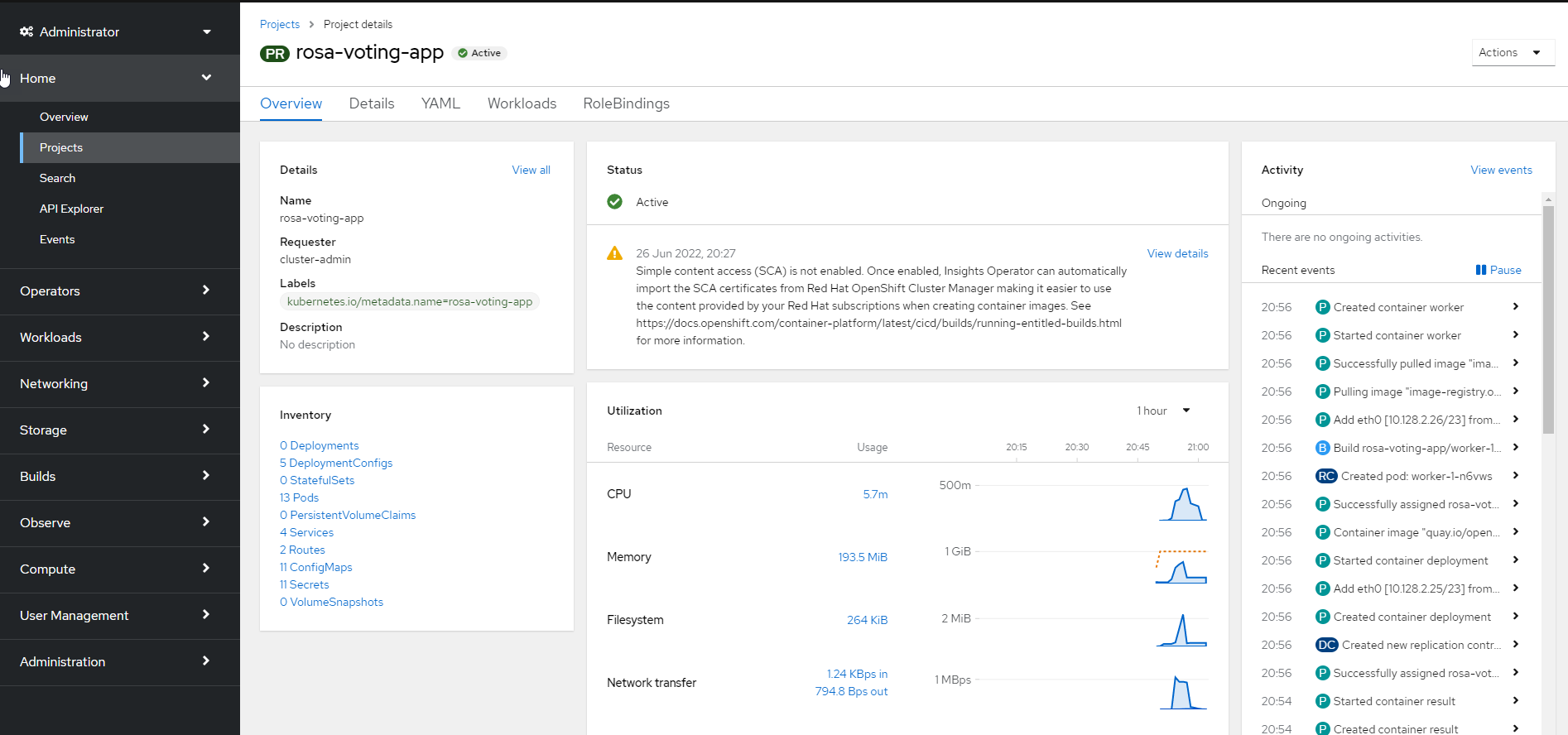The image size is (1568, 735).
Task: Open the 1 hour time range dropdown
Action: (x=1163, y=411)
